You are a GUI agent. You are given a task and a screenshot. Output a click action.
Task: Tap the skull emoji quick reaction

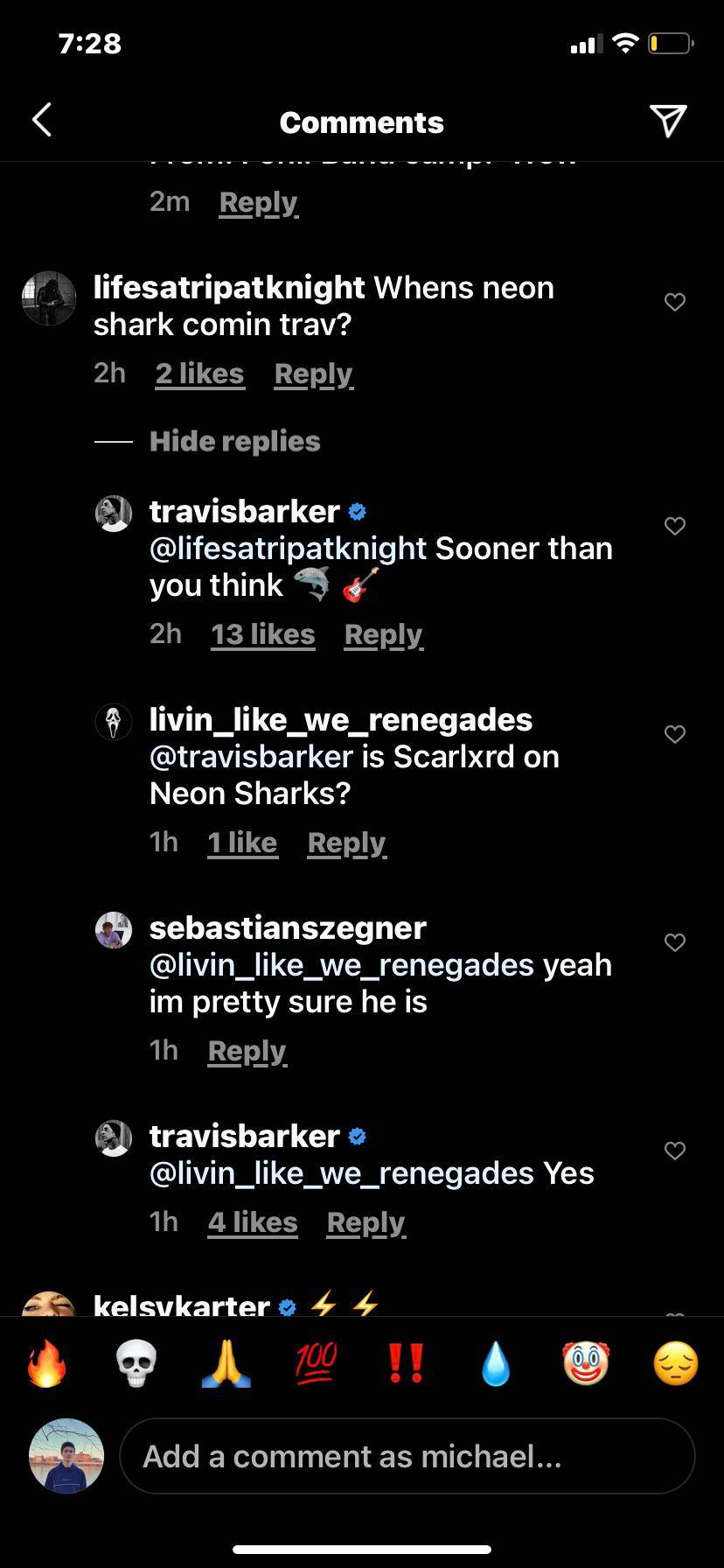[x=137, y=1363]
